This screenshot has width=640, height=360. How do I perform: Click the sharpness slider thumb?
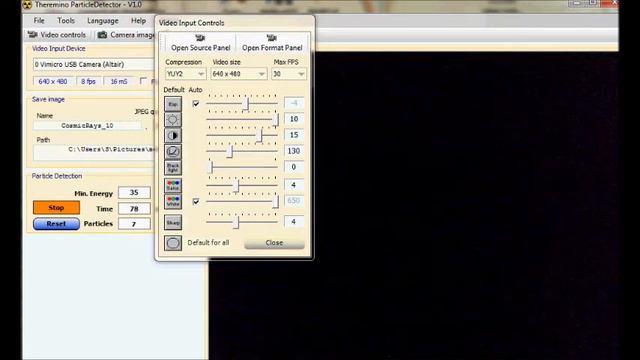point(236,222)
